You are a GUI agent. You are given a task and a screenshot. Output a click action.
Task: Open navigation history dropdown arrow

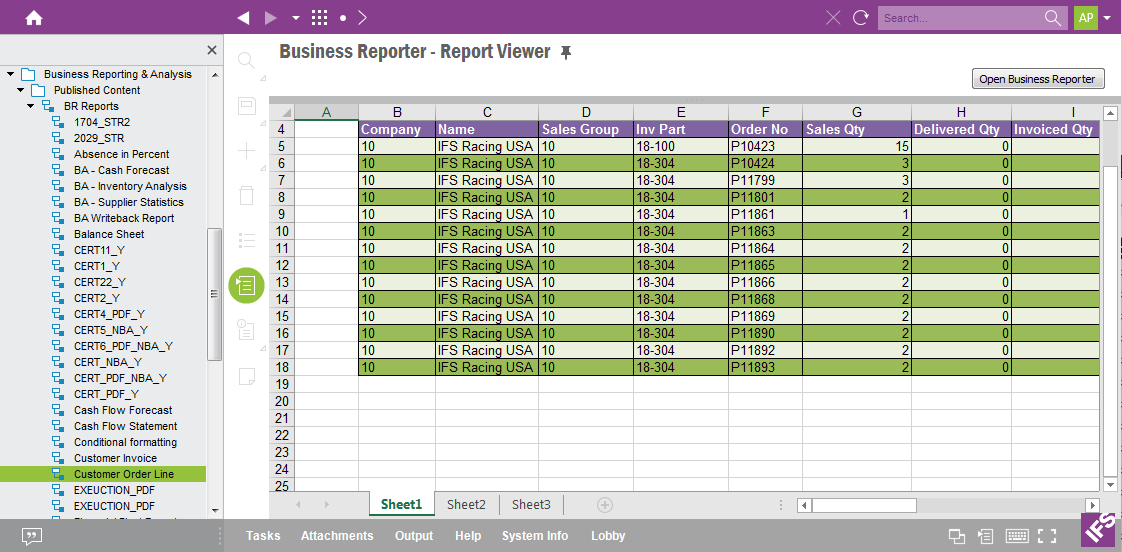tap(296, 19)
